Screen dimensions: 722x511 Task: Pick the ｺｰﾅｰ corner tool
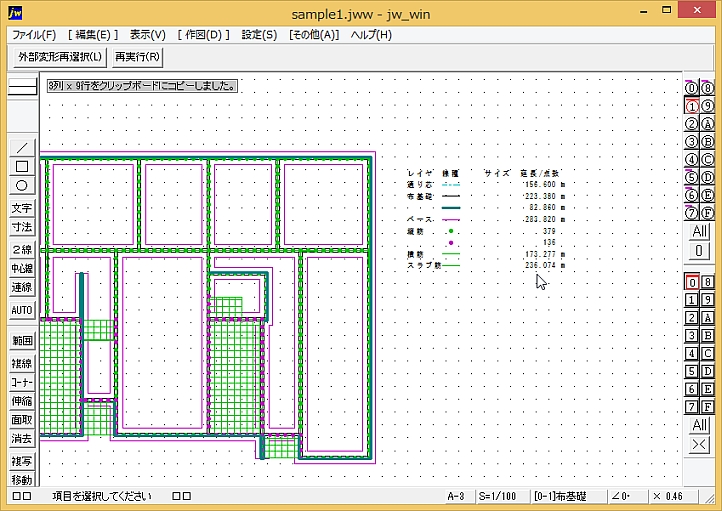pyautogui.click(x=21, y=382)
